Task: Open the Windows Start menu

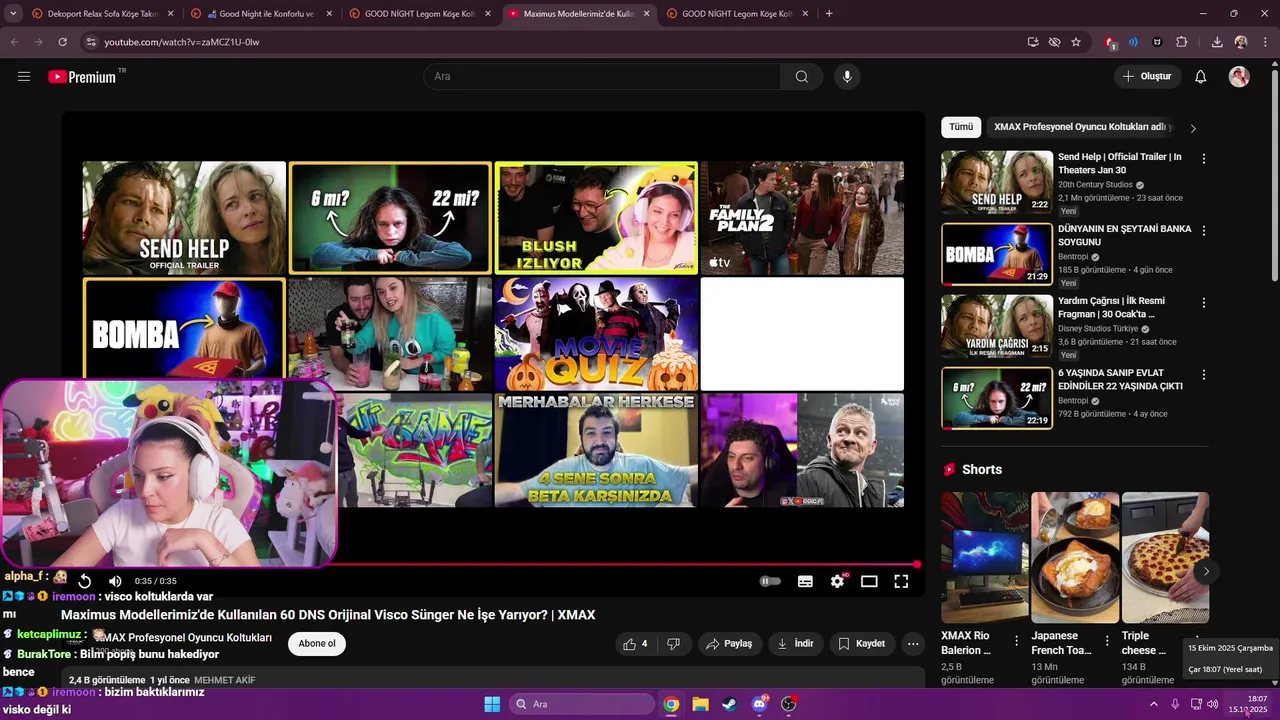Action: [x=492, y=704]
